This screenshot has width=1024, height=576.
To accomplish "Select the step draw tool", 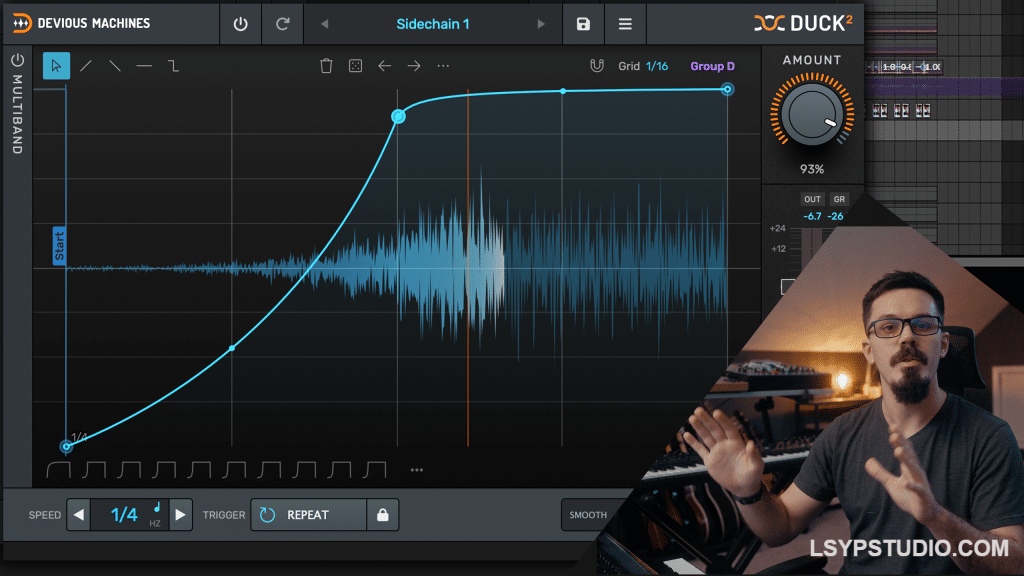I will [174, 66].
